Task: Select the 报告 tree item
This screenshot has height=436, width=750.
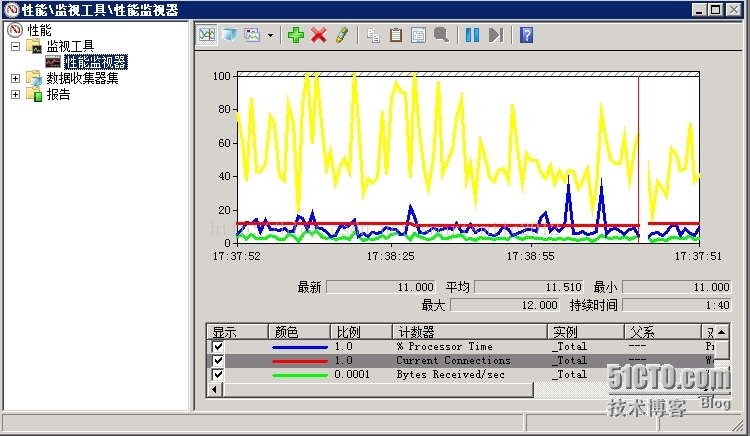Action: [x=58, y=94]
